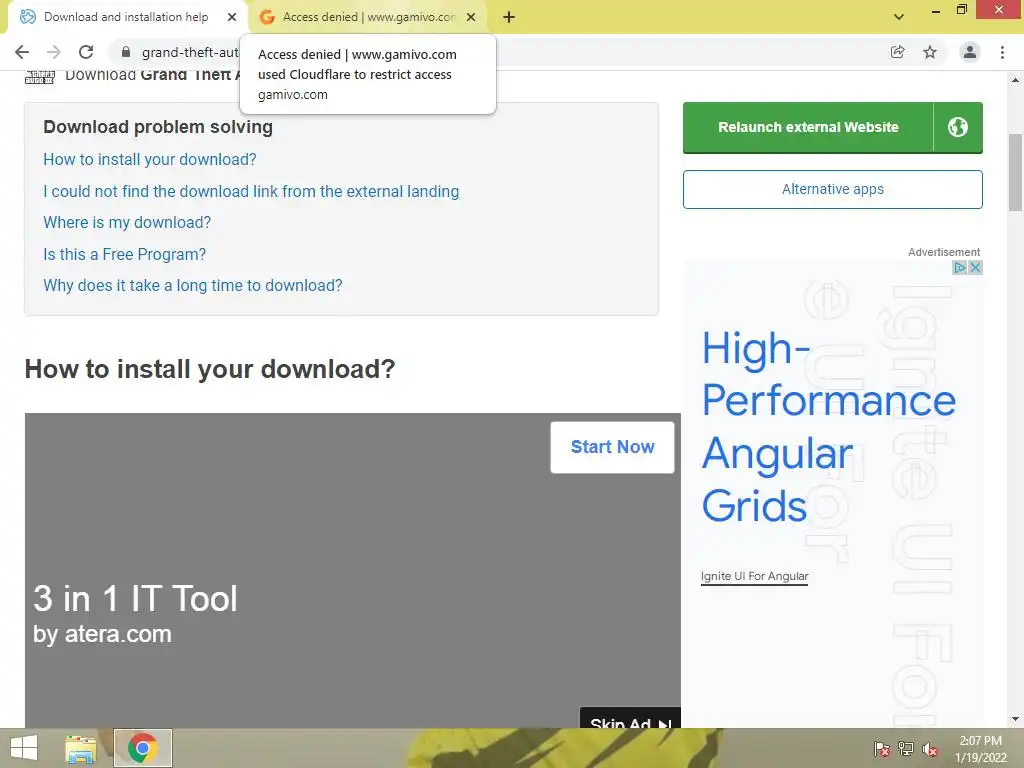Click the AdChoices icon on sidebar ad
1024x768 pixels.
pos(959,268)
